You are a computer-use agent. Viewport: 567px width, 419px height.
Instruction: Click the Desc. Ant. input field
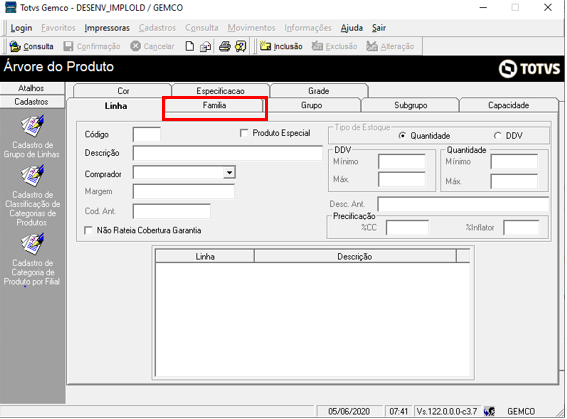[463, 204]
